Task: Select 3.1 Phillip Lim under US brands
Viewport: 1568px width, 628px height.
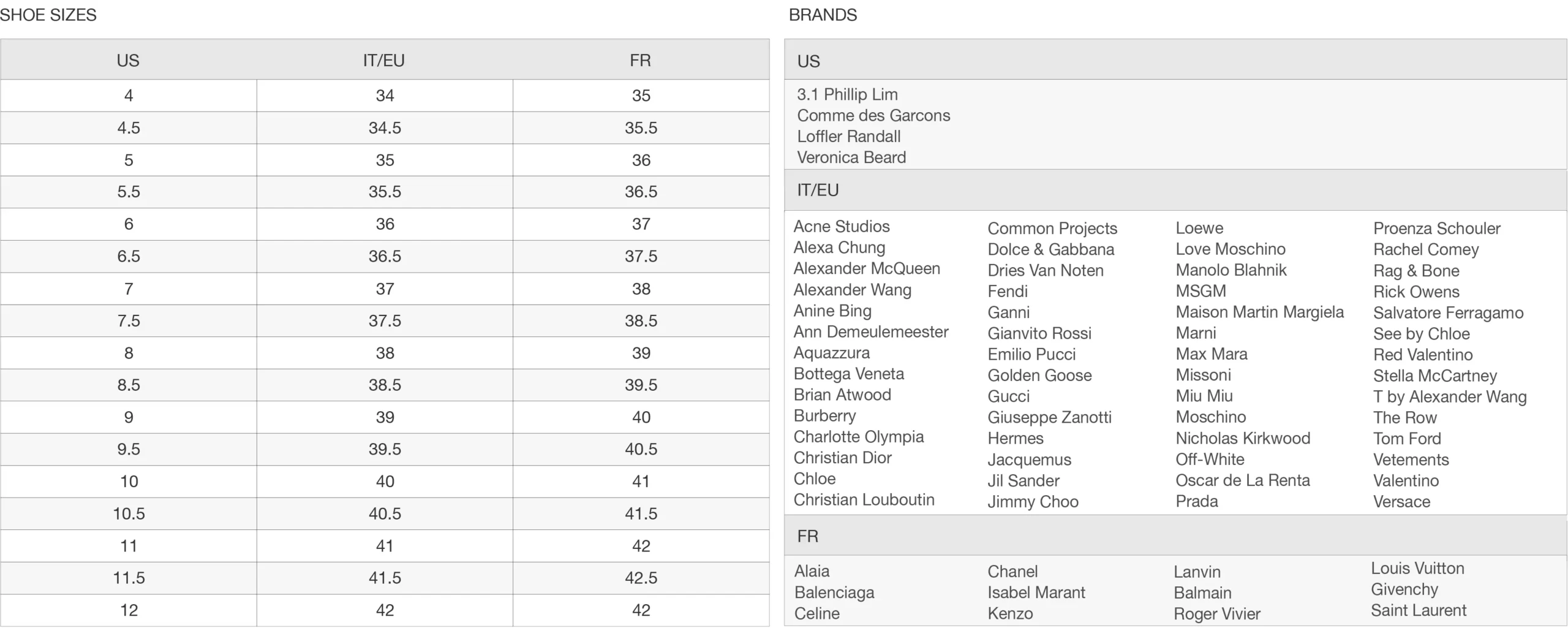Action: [847, 94]
